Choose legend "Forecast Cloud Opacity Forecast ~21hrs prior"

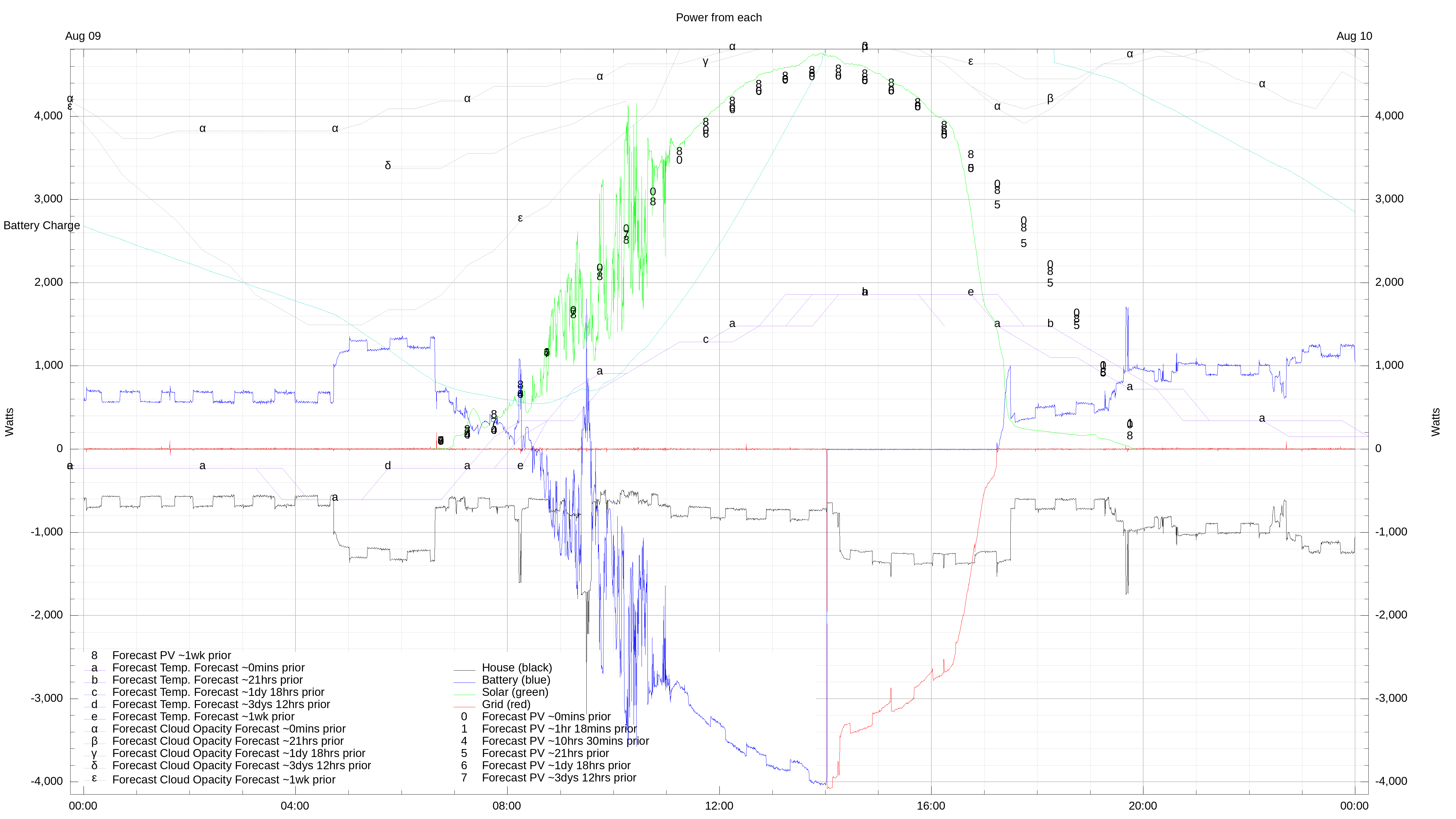pyautogui.click(x=228, y=742)
